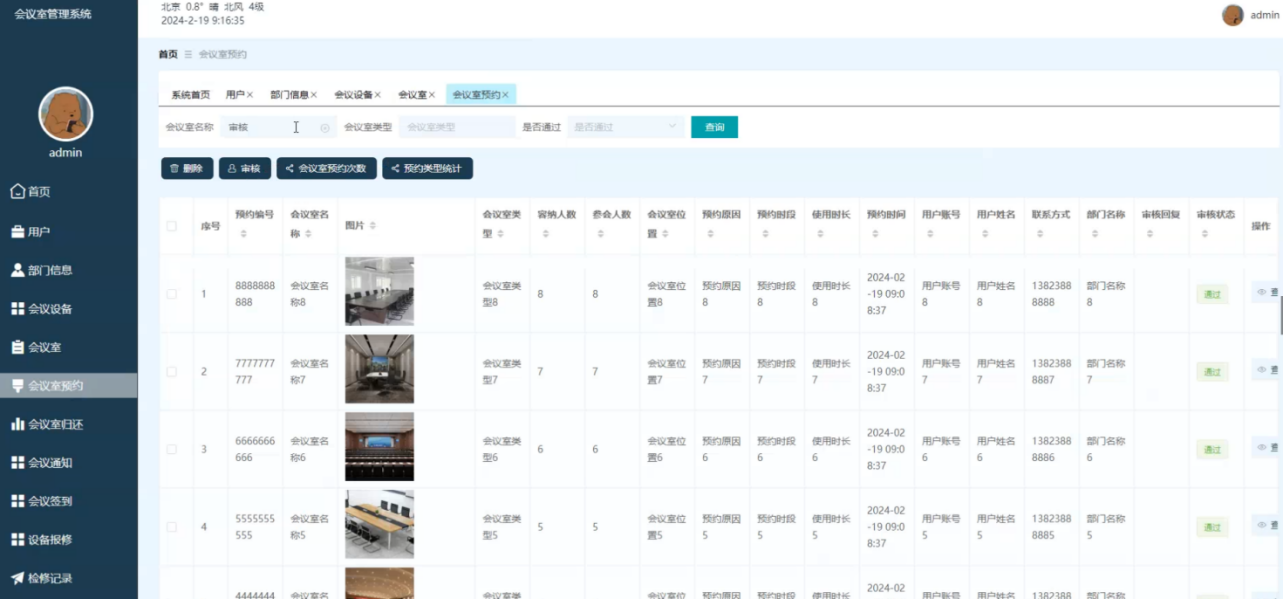Click the 首页 home icon in sidebar
This screenshot has height=599, width=1284.
point(17,191)
